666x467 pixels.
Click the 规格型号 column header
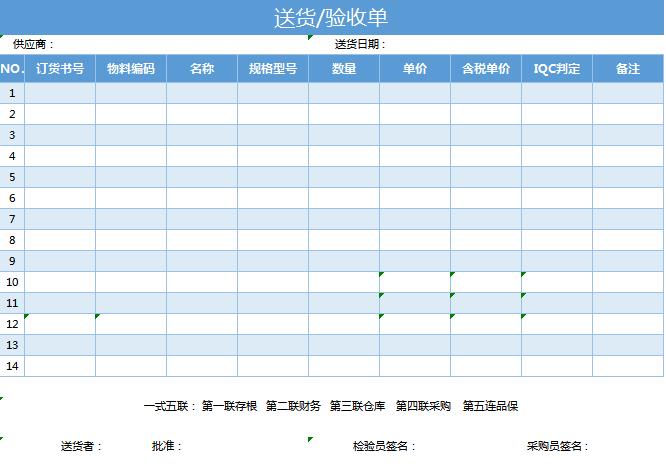coord(273,69)
